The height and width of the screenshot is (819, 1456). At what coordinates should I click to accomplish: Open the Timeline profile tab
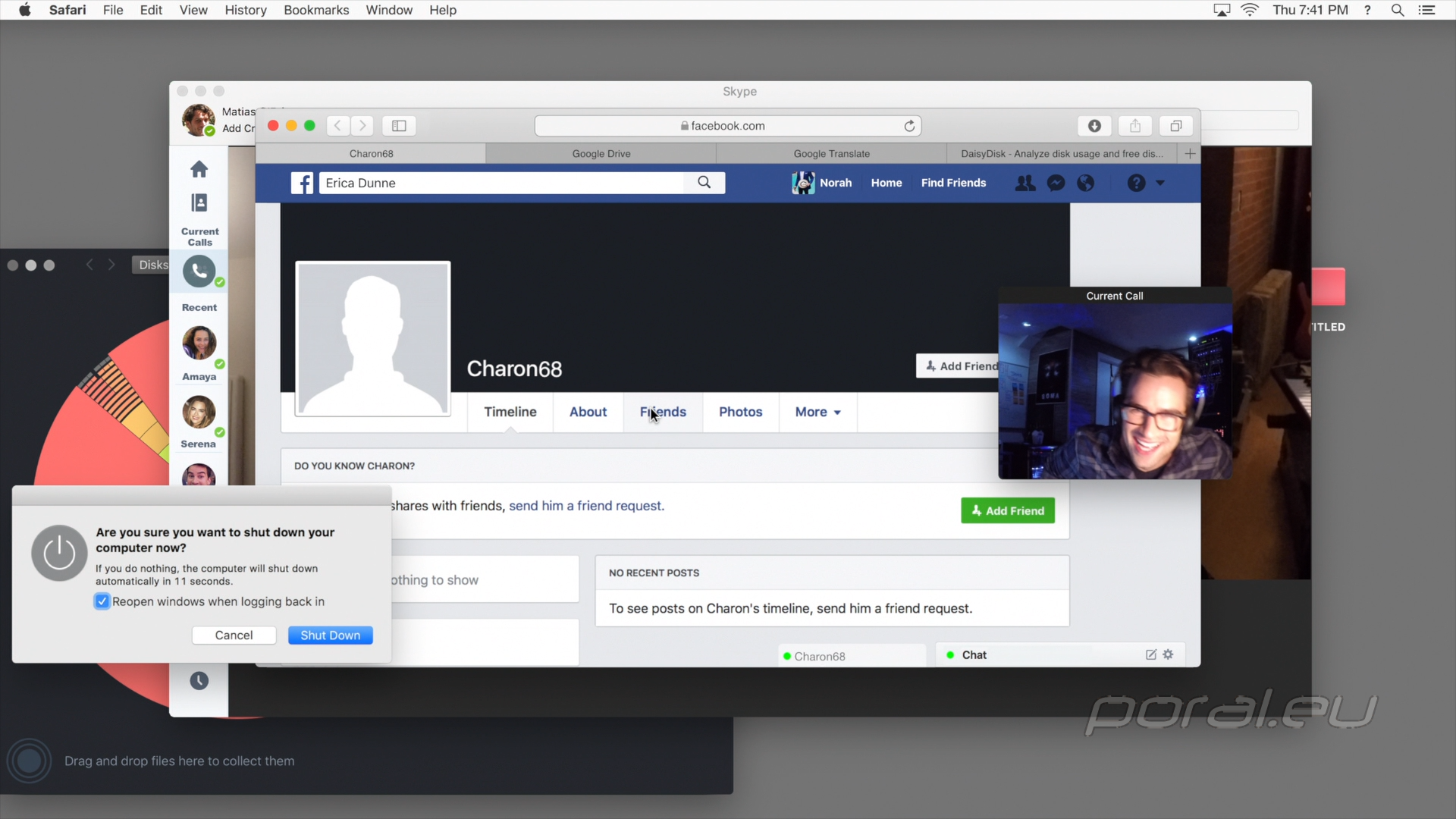coord(510,412)
